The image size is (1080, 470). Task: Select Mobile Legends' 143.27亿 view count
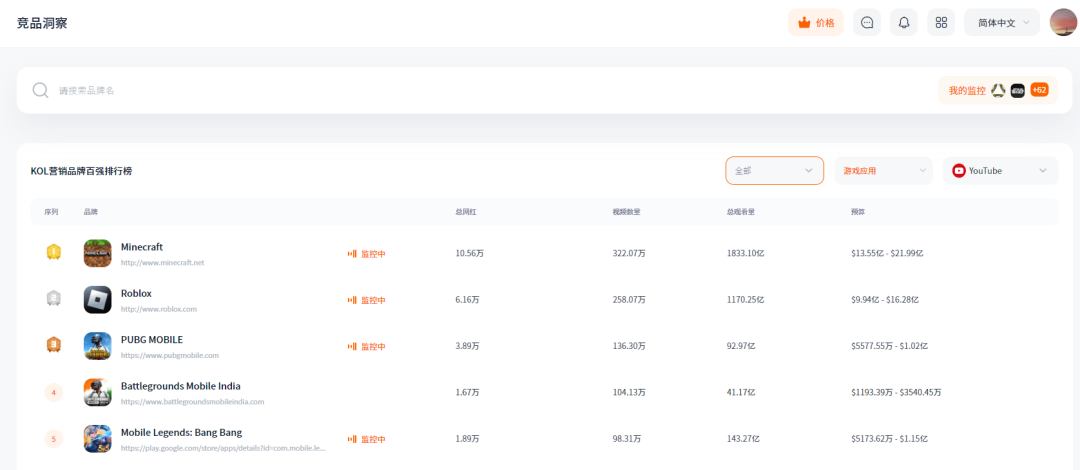point(743,439)
